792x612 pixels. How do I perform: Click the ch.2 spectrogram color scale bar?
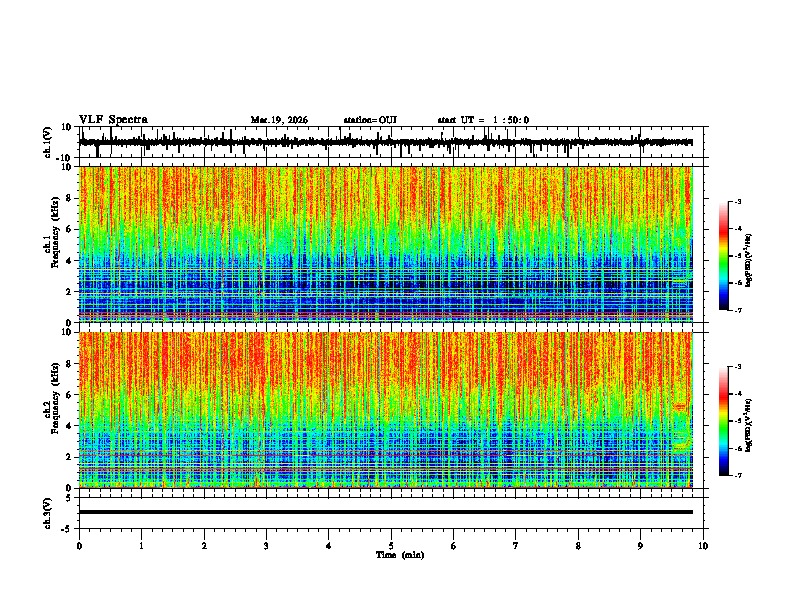coord(724,421)
